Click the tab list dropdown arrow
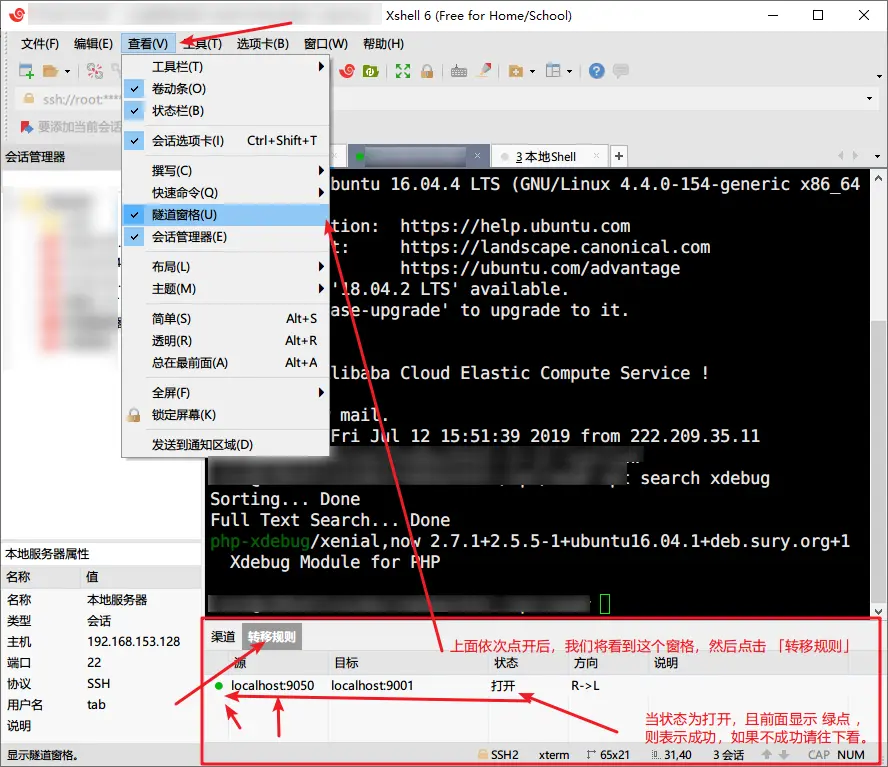Screen dimensions: 888x767 pos(877,156)
